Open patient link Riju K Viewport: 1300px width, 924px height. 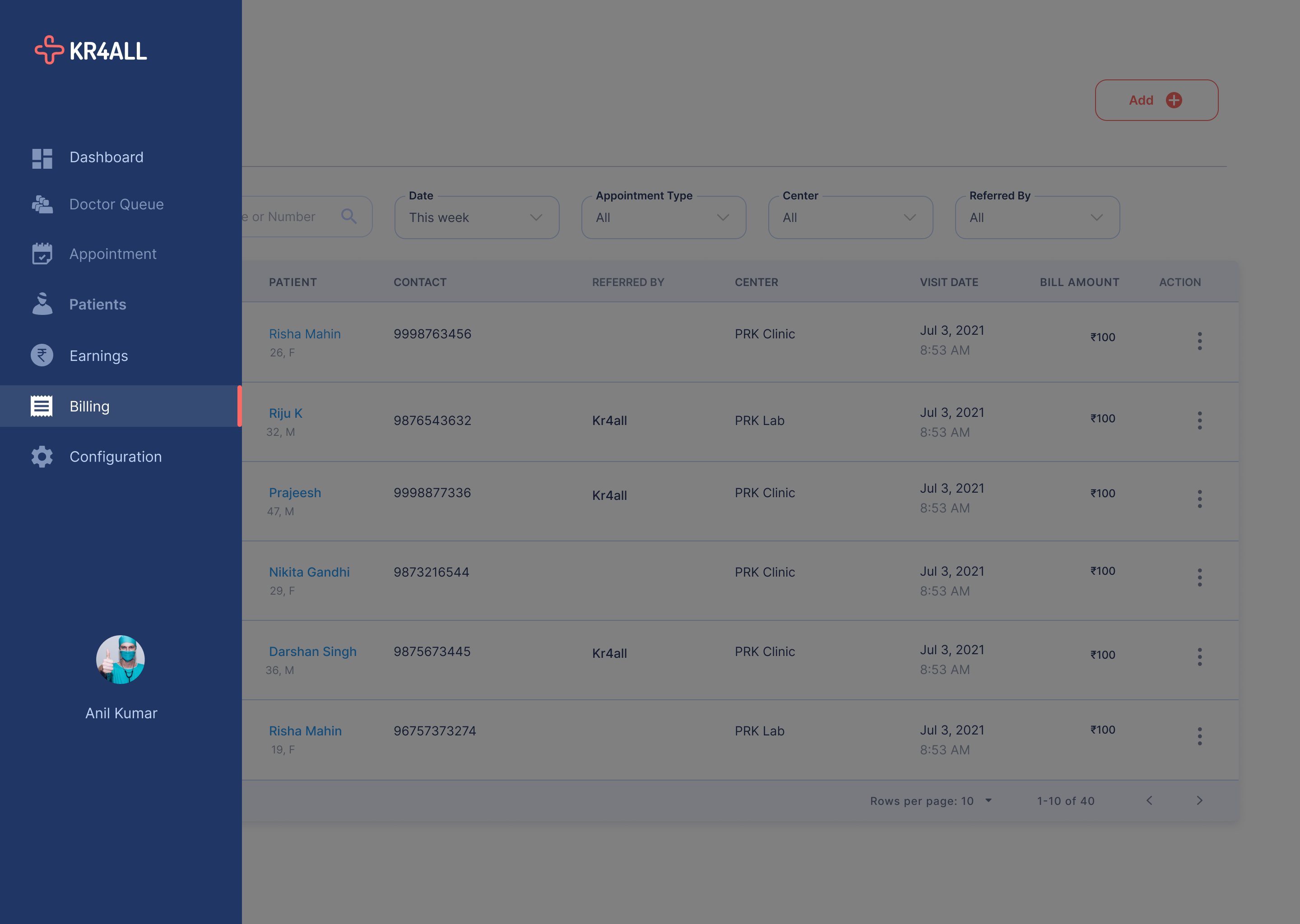click(285, 413)
